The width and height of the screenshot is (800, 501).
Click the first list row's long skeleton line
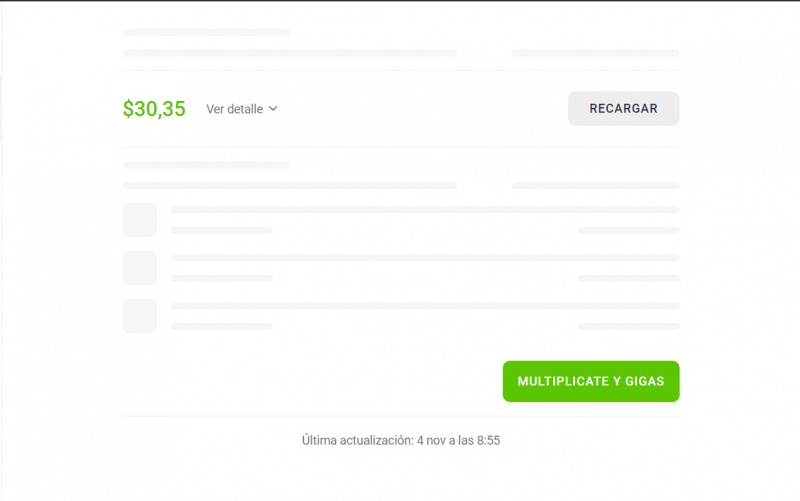[x=425, y=209]
